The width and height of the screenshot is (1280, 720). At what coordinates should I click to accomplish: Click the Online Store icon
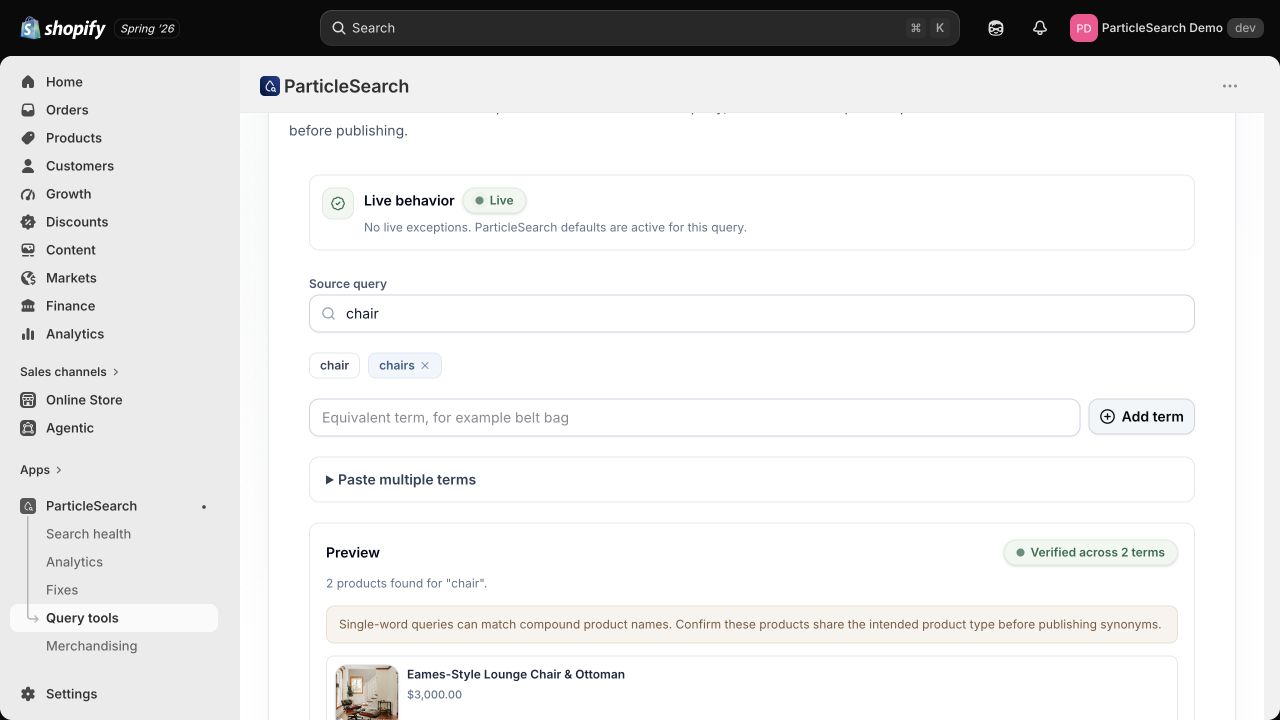(x=28, y=400)
